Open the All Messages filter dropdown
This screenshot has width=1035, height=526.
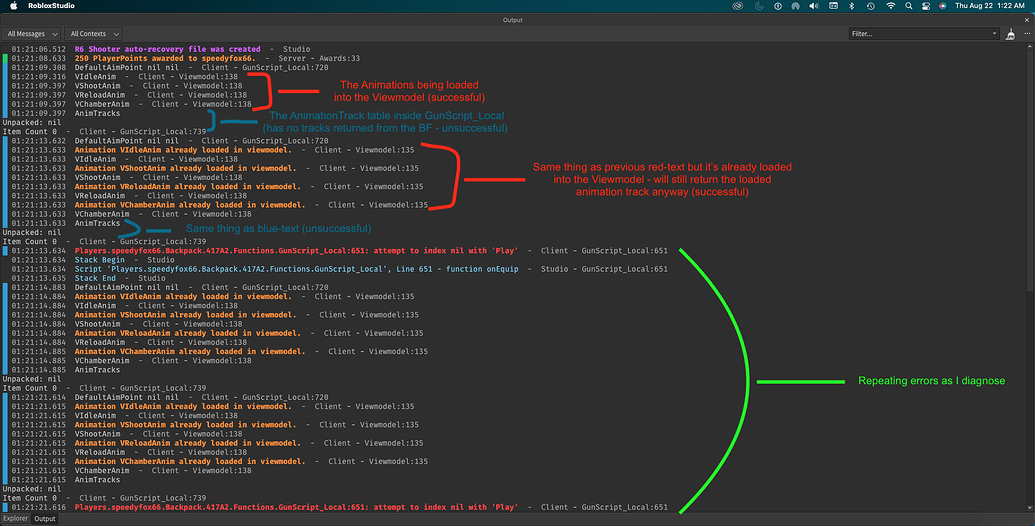pos(32,34)
